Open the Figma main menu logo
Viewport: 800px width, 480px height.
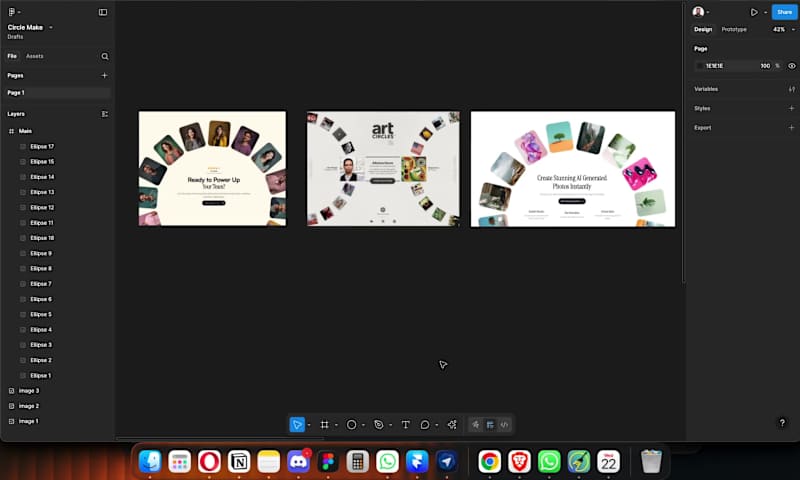[12, 12]
